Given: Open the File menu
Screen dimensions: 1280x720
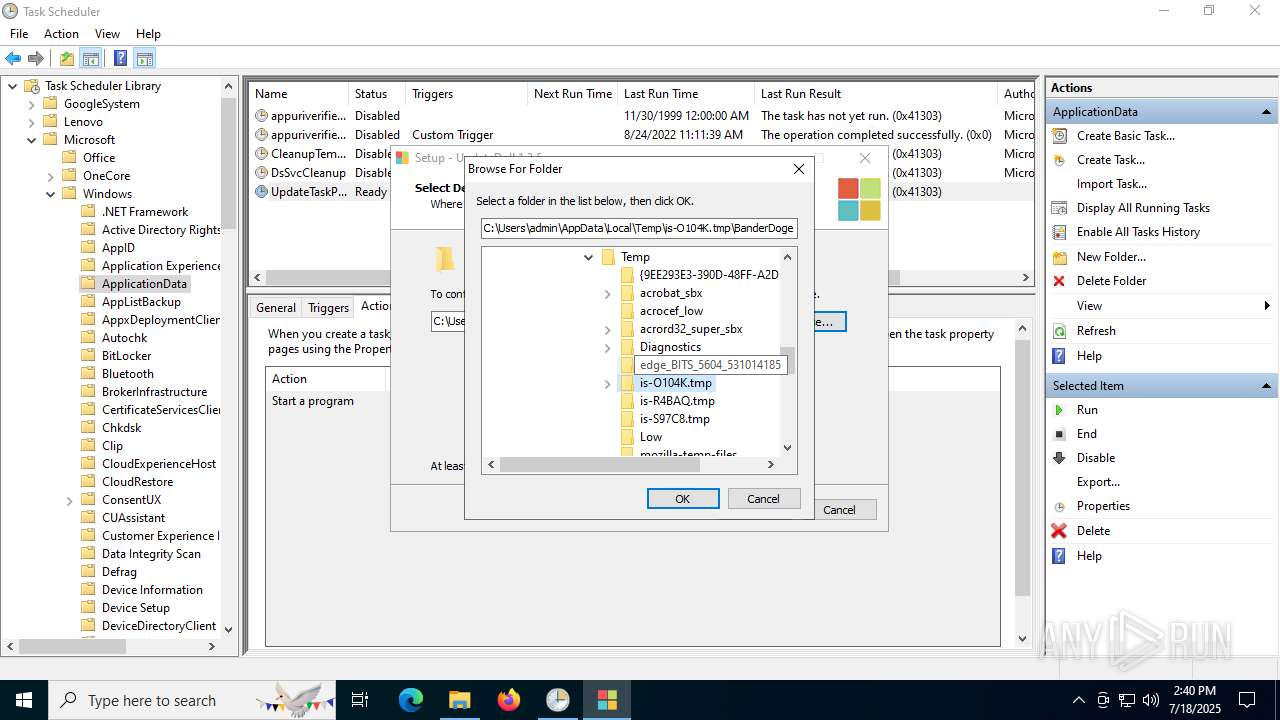Looking at the screenshot, I should [19, 34].
